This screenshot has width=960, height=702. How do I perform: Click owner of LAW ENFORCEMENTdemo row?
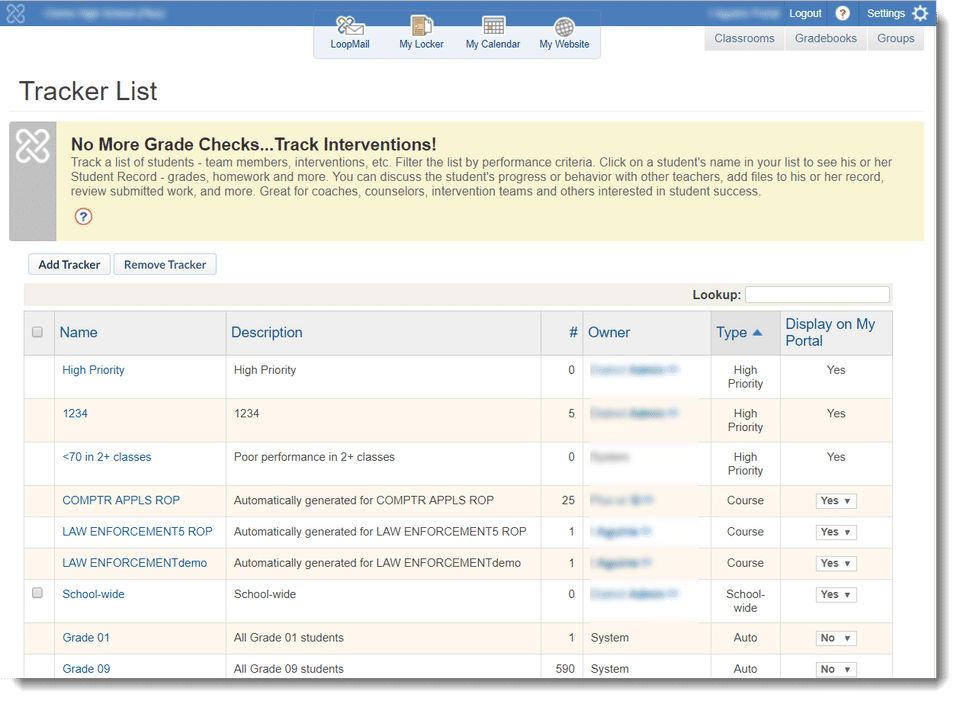pyautogui.click(x=620, y=563)
